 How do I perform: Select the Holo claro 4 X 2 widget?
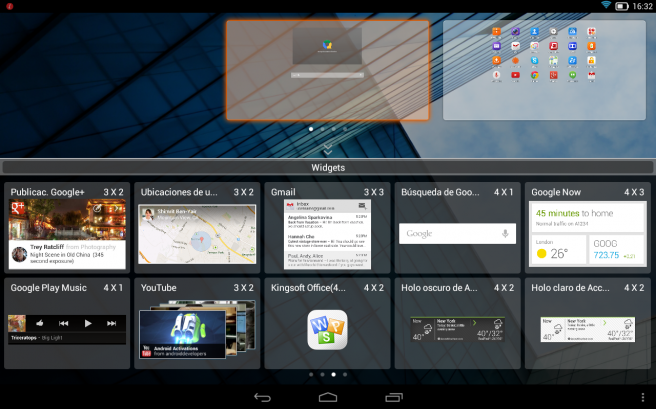tap(588, 323)
